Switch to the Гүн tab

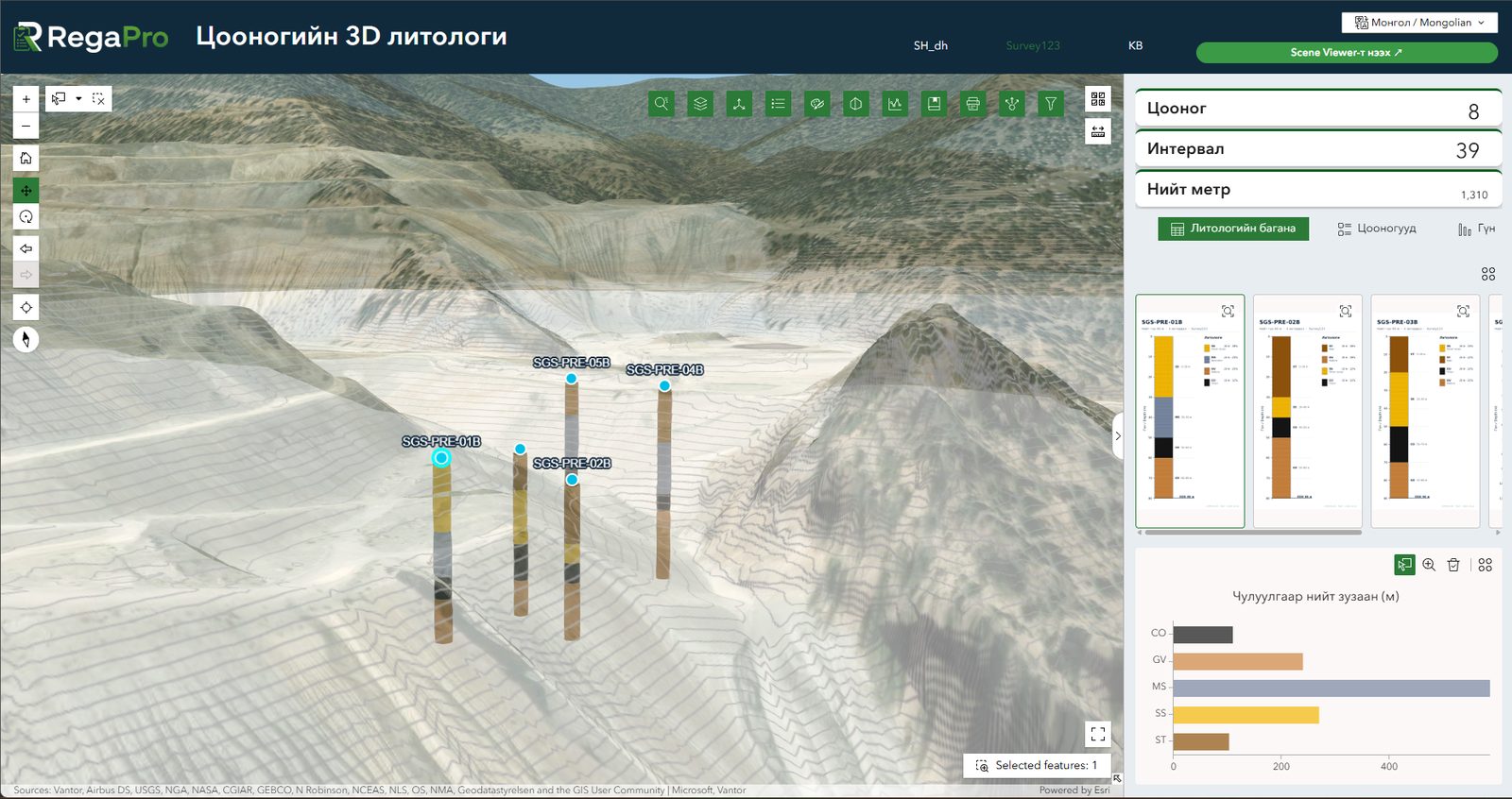point(1476,229)
